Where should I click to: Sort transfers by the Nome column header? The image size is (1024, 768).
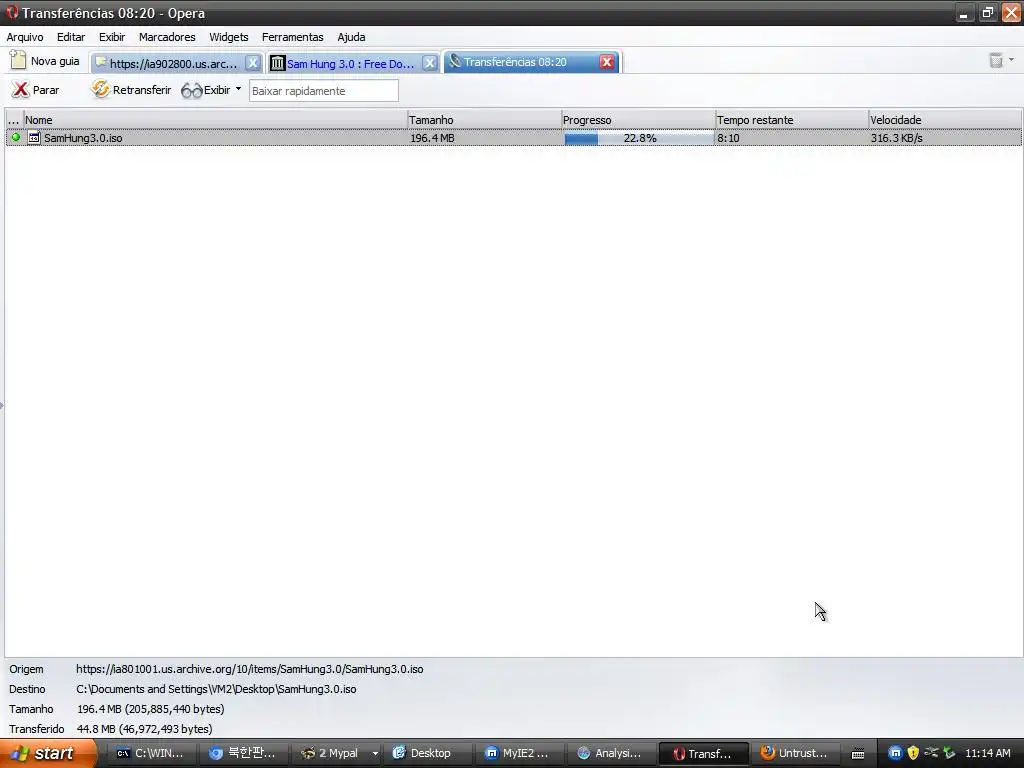point(215,120)
